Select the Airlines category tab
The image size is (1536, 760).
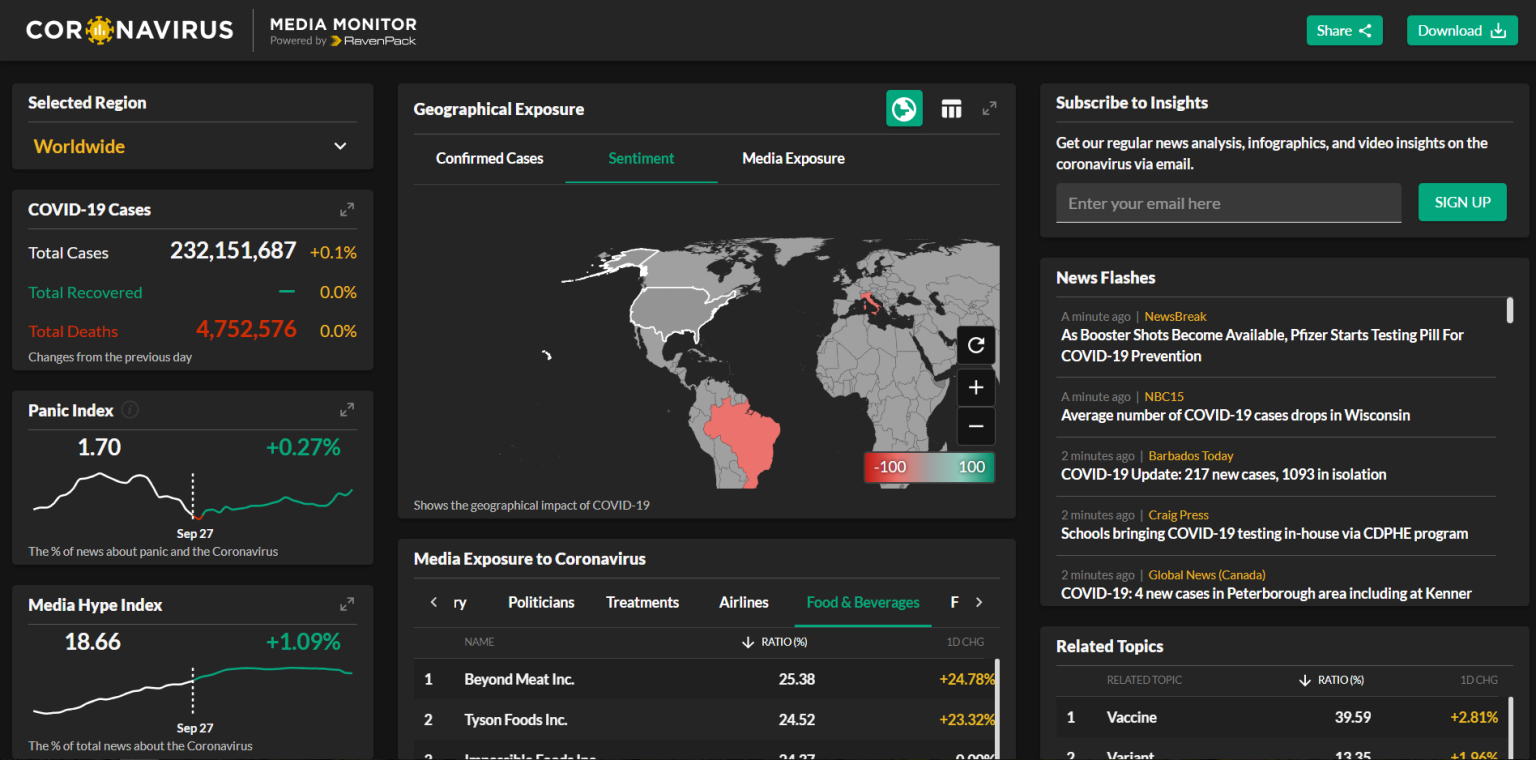pos(743,602)
